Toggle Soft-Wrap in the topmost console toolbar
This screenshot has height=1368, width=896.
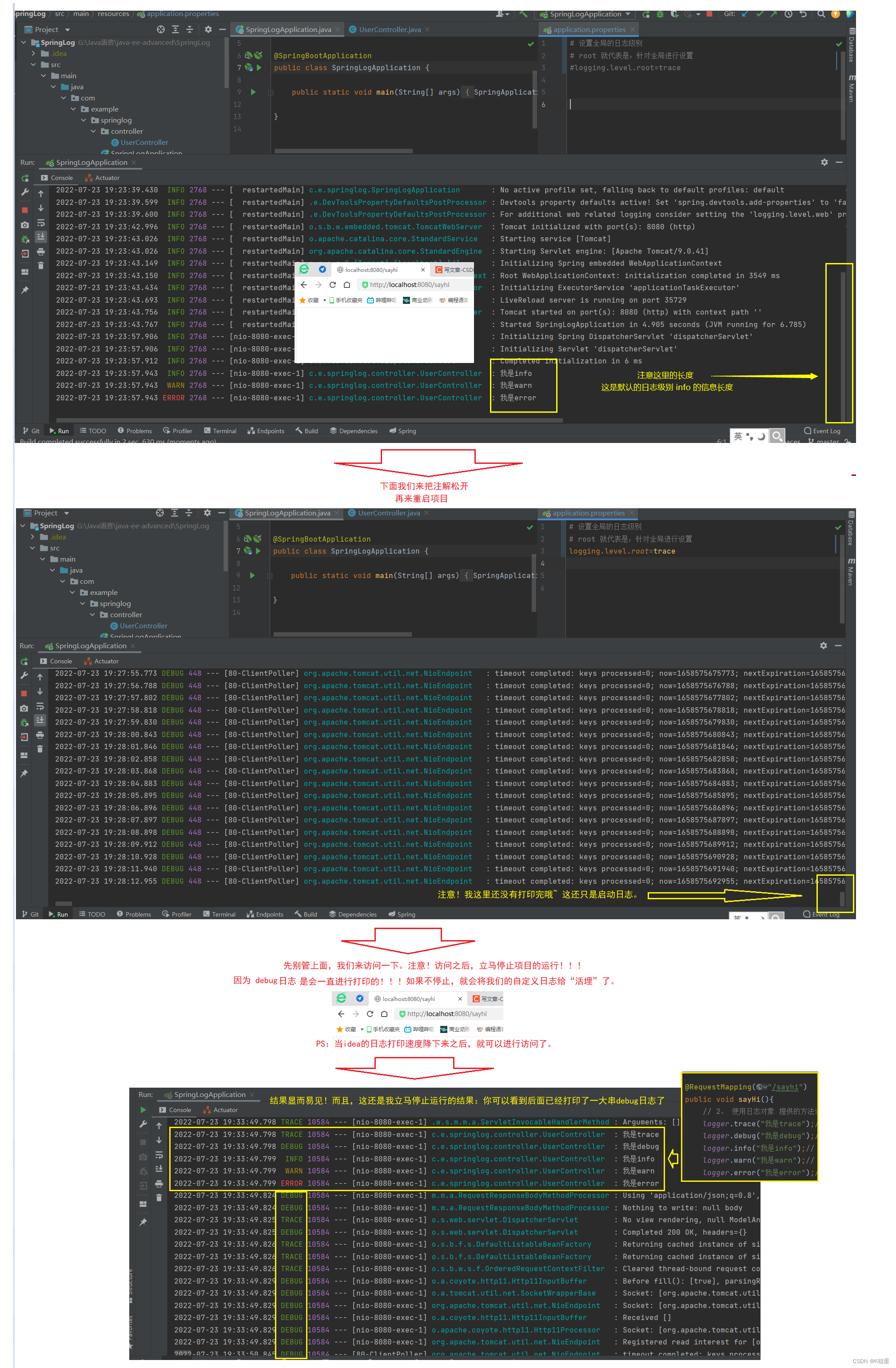click(x=41, y=223)
